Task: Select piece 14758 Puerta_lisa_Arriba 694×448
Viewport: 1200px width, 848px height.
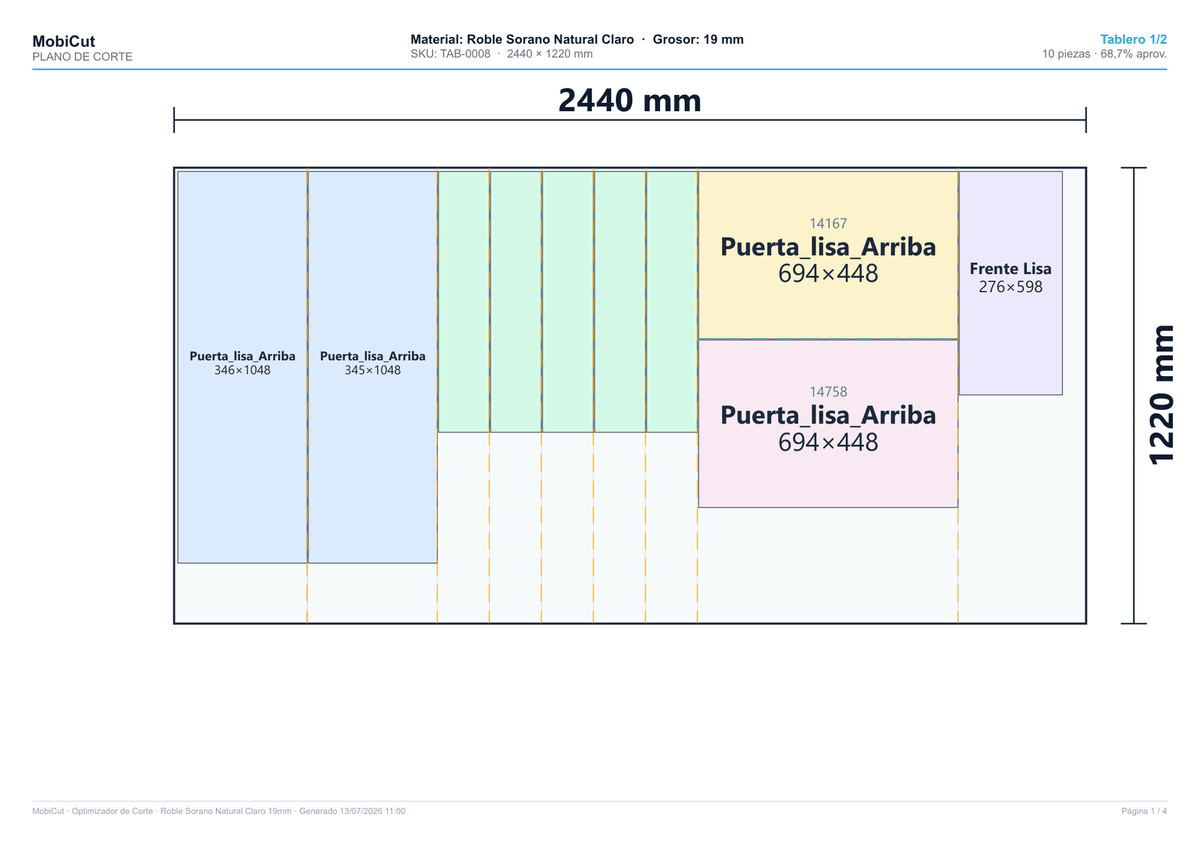Action: point(828,424)
